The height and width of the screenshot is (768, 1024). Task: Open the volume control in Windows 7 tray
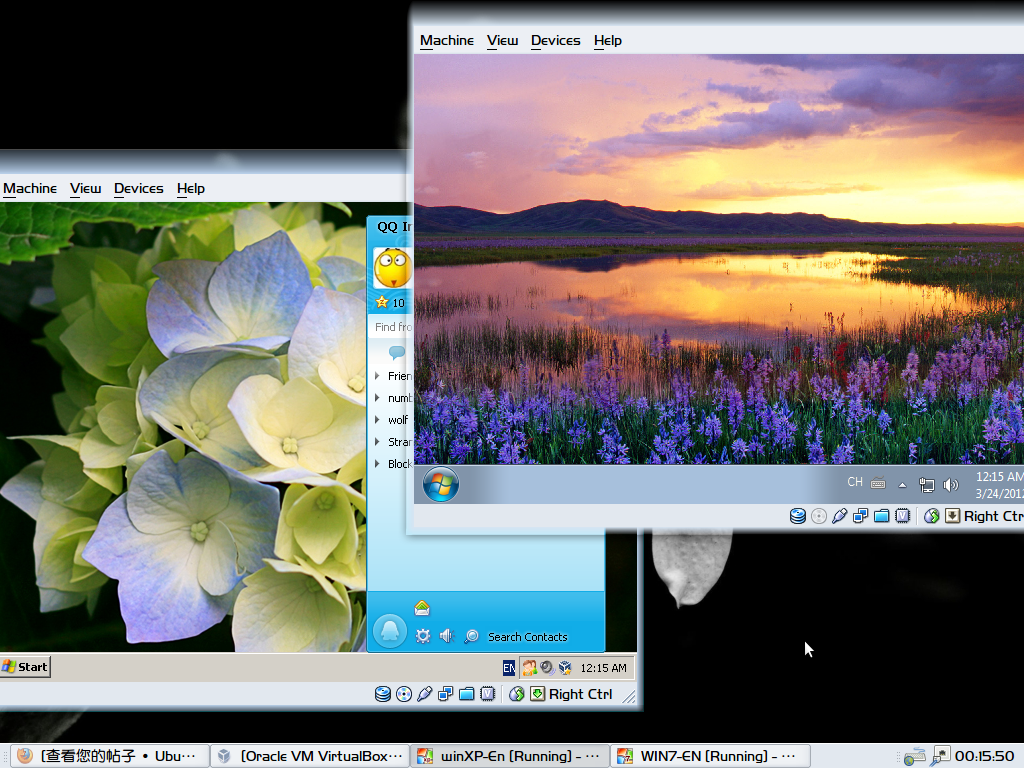pyautogui.click(x=951, y=485)
